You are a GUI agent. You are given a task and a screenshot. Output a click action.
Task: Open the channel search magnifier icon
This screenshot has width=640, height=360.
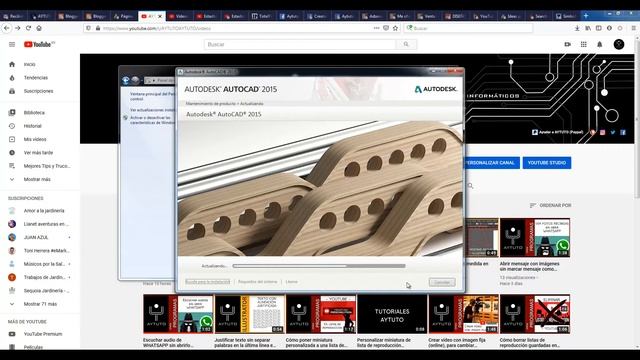click(470, 186)
